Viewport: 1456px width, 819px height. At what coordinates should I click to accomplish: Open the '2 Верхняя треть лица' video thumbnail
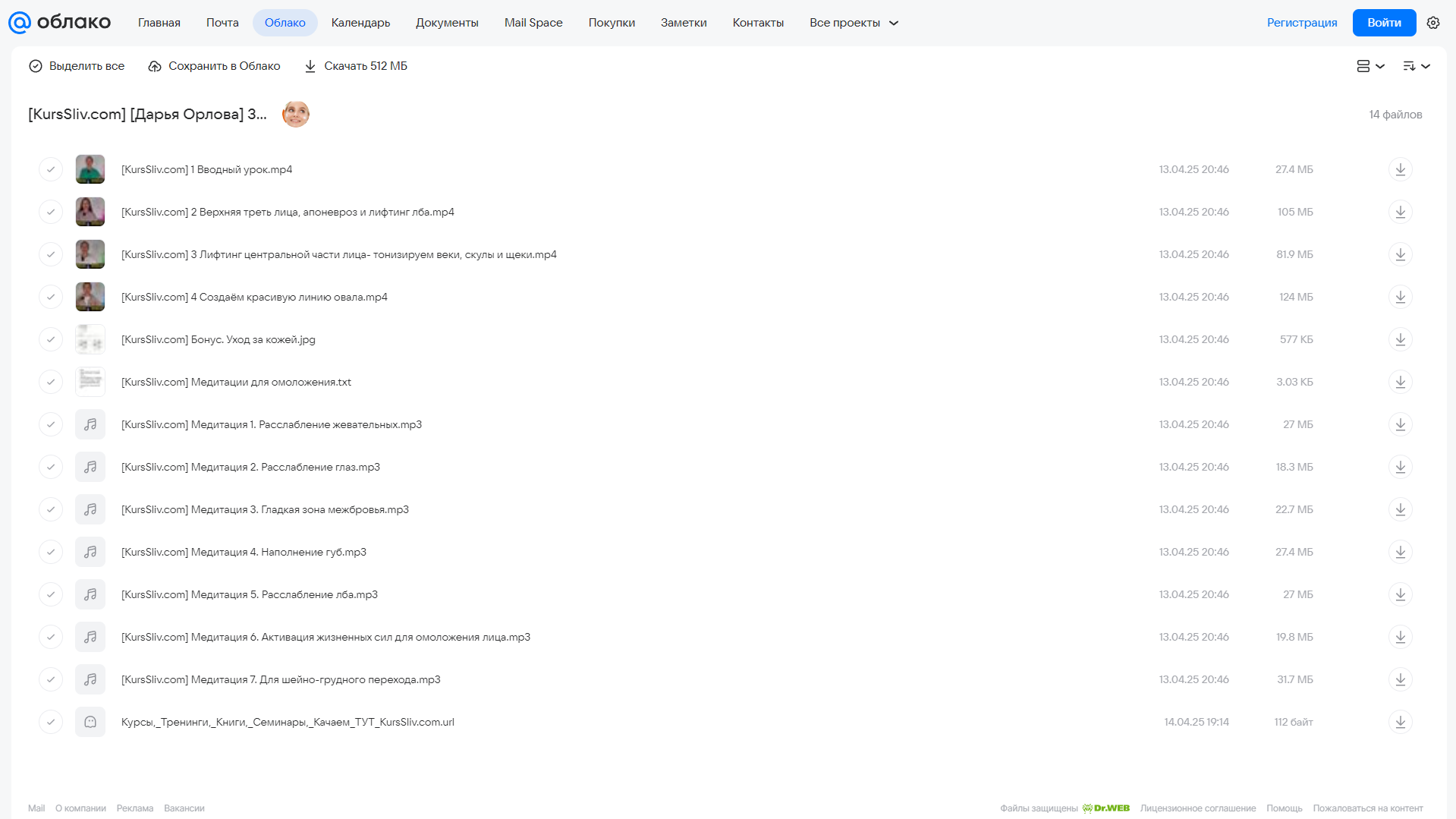click(90, 212)
